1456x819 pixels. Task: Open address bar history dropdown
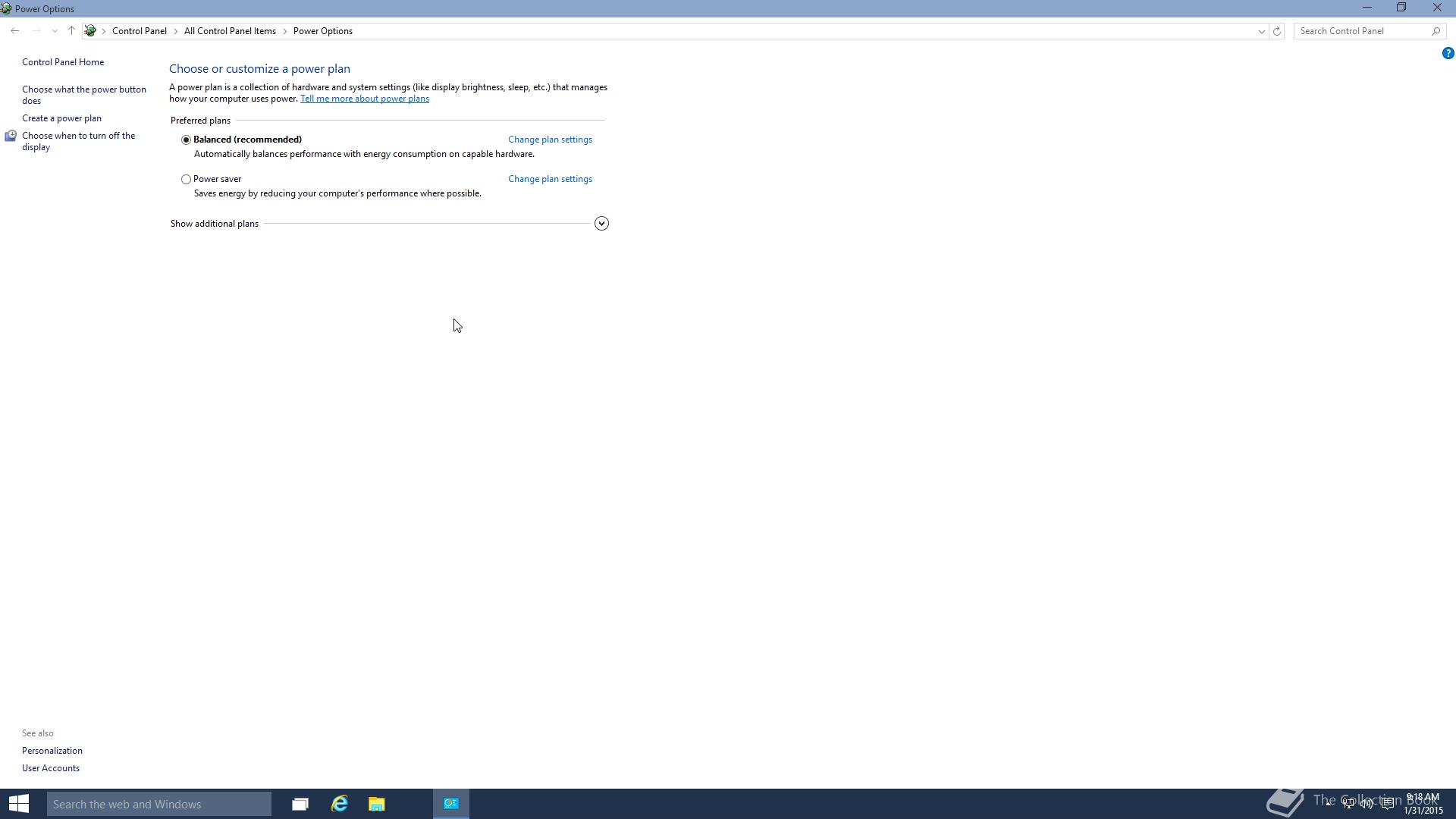[x=1261, y=31]
